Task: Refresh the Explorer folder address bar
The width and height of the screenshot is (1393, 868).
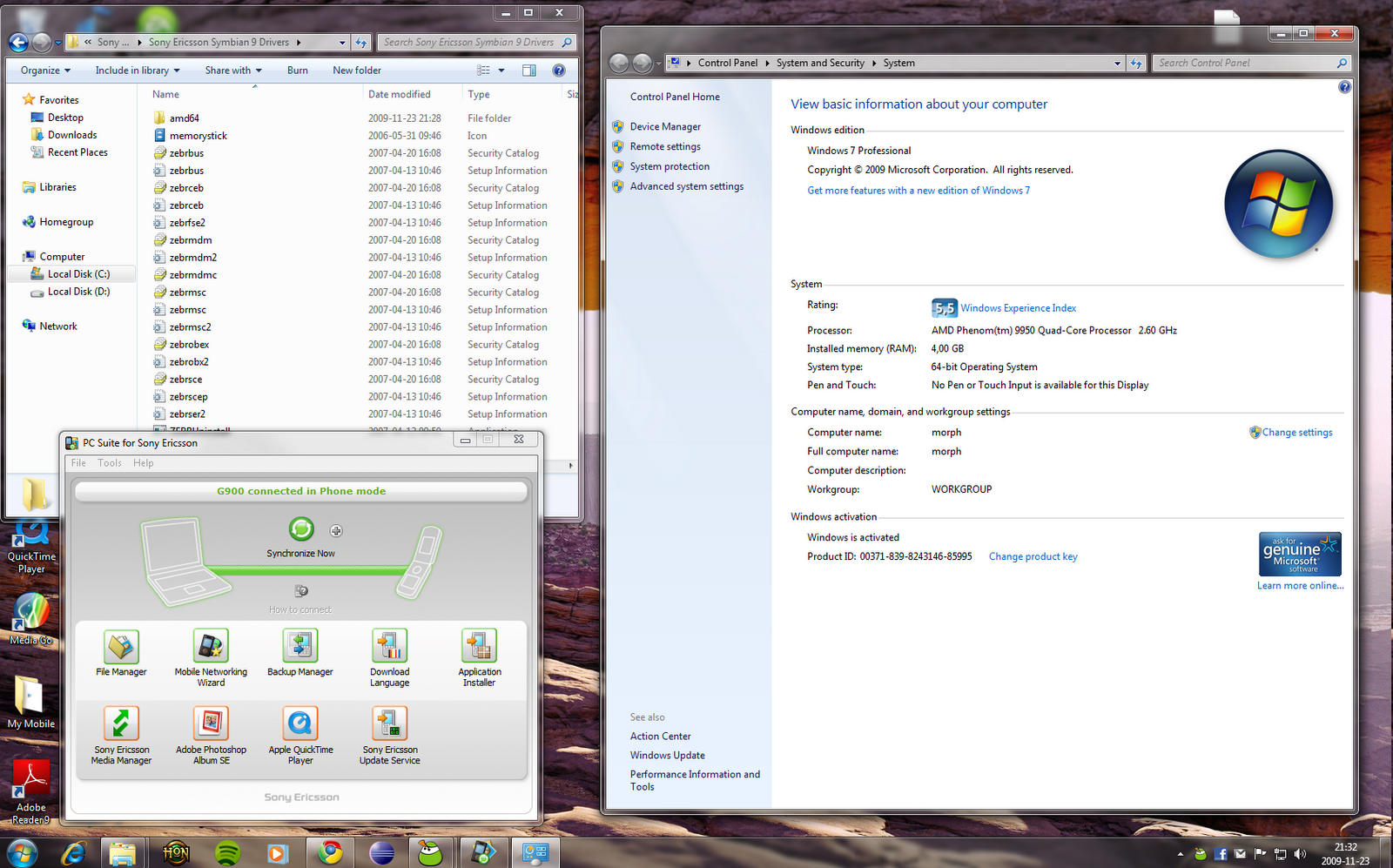Action: click(361, 42)
